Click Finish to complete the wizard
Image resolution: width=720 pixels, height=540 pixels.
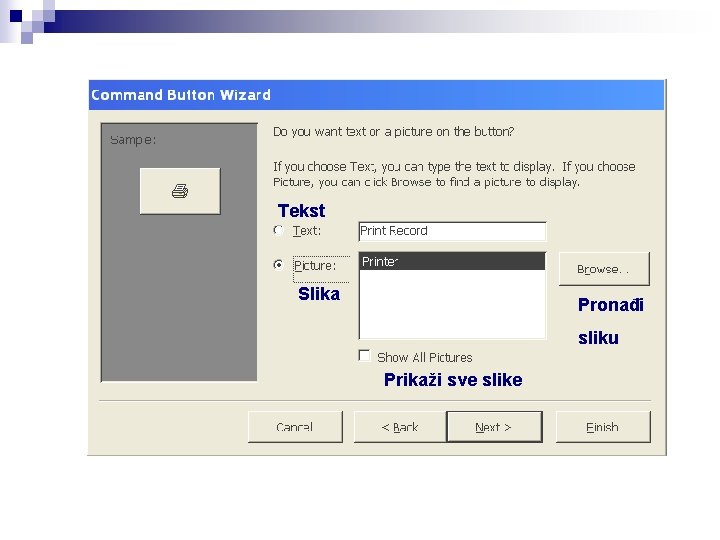tap(603, 427)
